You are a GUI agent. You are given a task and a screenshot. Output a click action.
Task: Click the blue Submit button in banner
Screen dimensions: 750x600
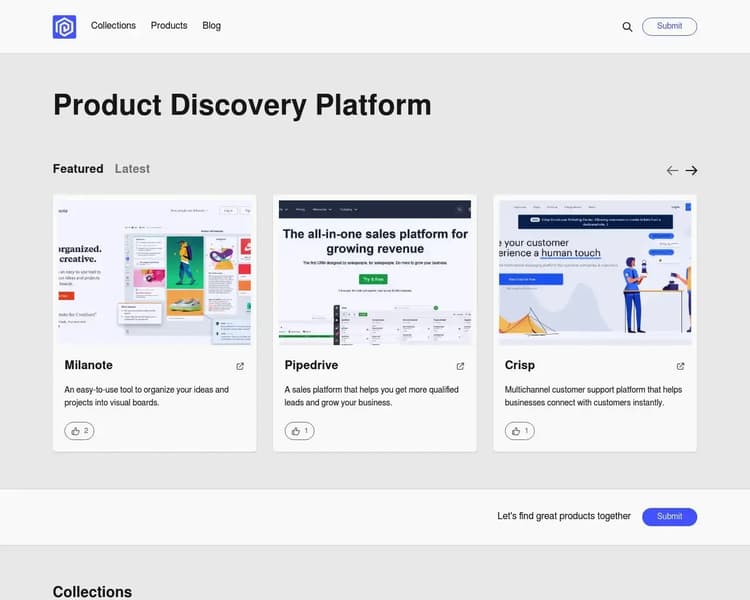coord(669,516)
